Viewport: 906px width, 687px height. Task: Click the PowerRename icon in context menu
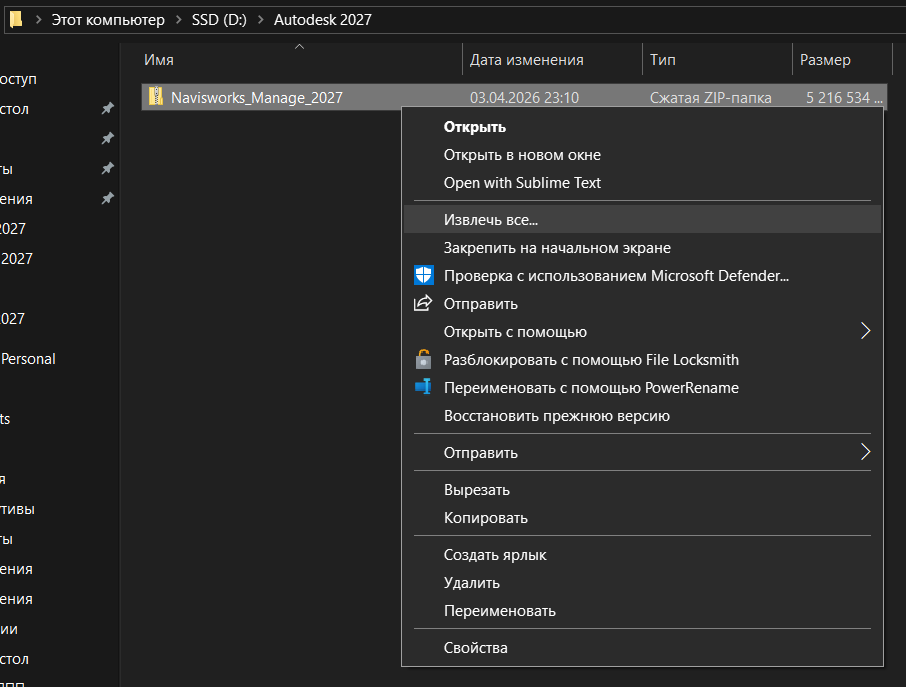(x=424, y=387)
